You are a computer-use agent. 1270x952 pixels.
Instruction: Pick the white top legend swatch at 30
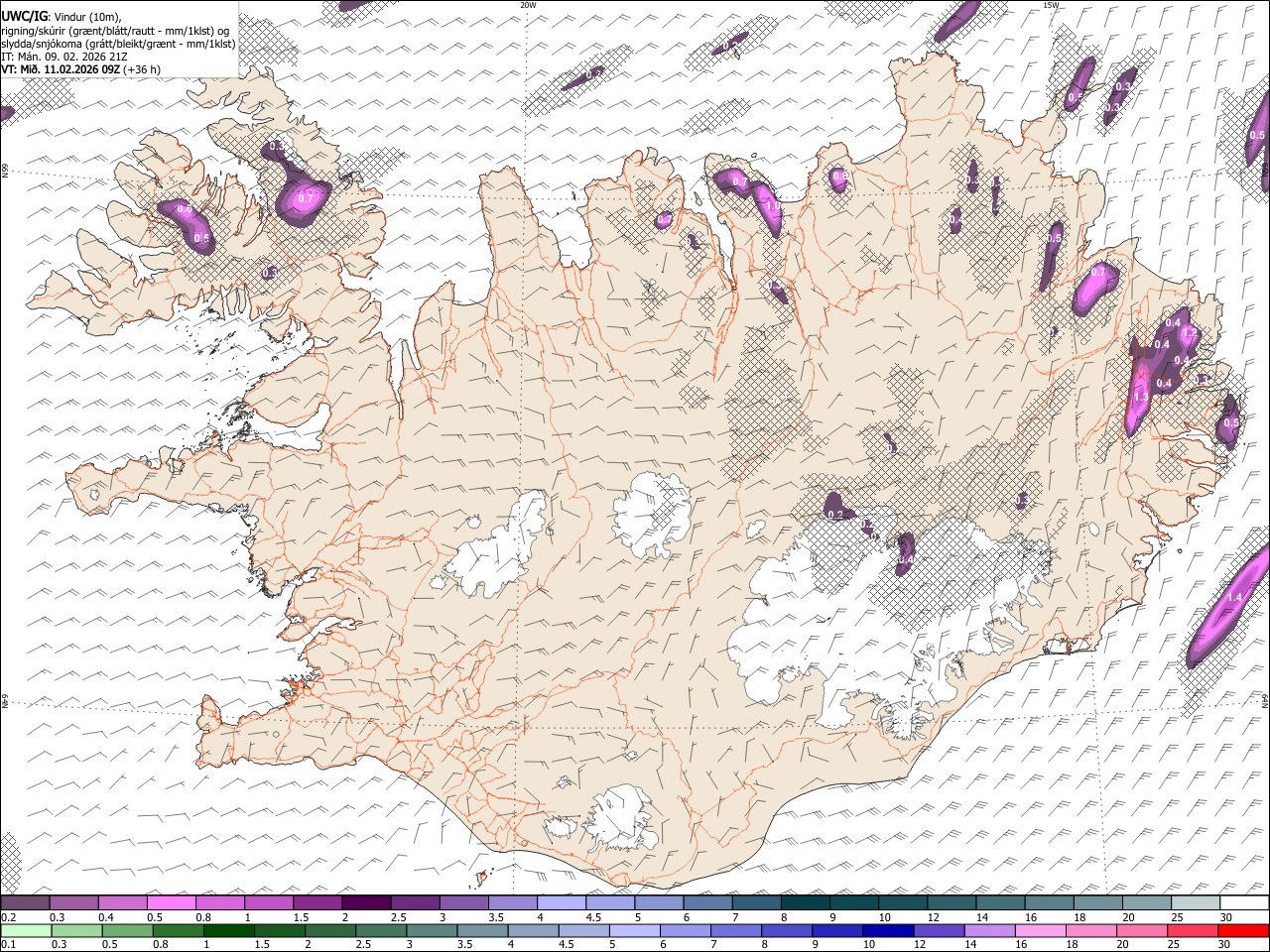(1244, 902)
